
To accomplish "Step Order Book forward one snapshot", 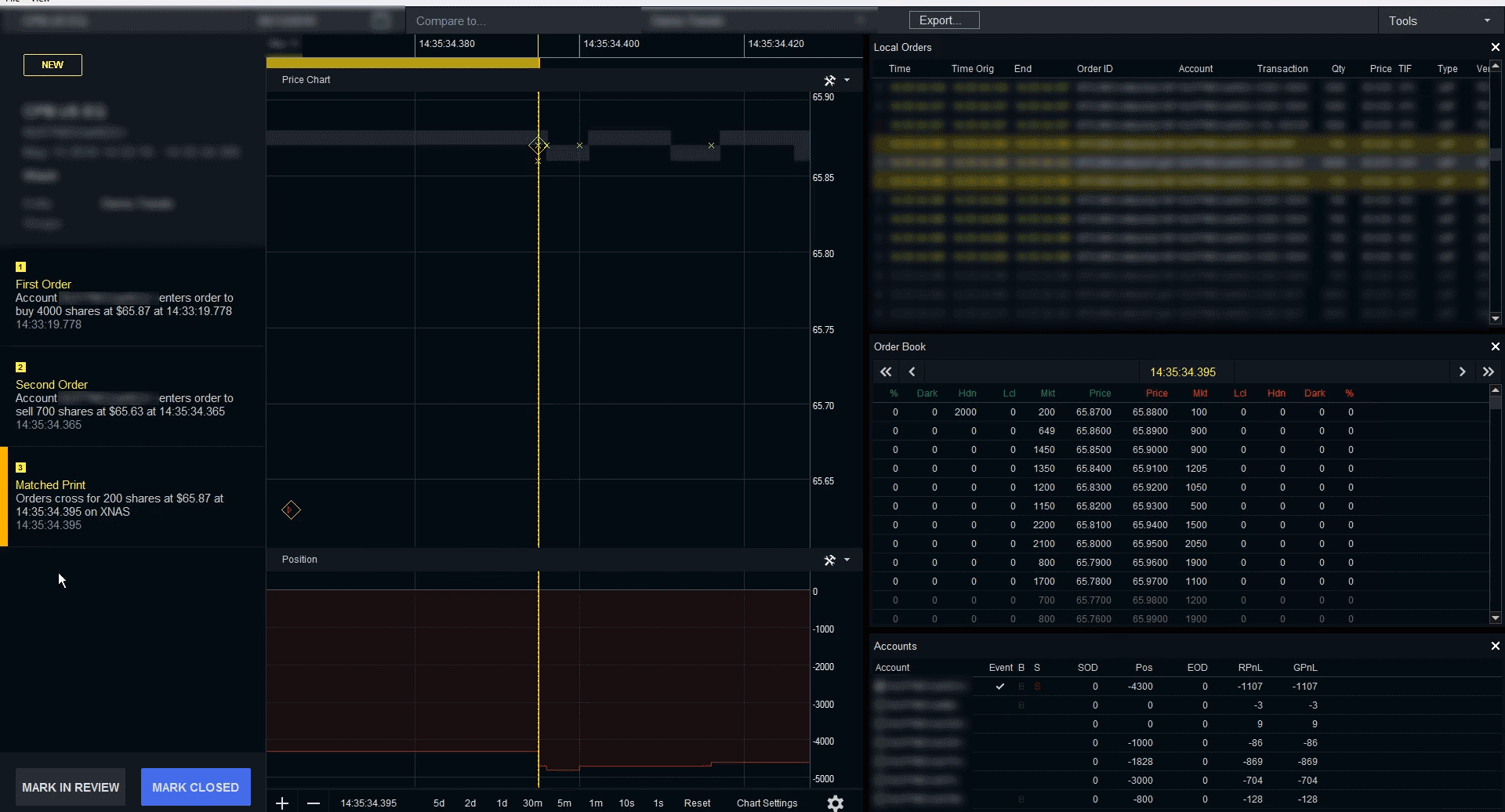I will [1462, 372].
